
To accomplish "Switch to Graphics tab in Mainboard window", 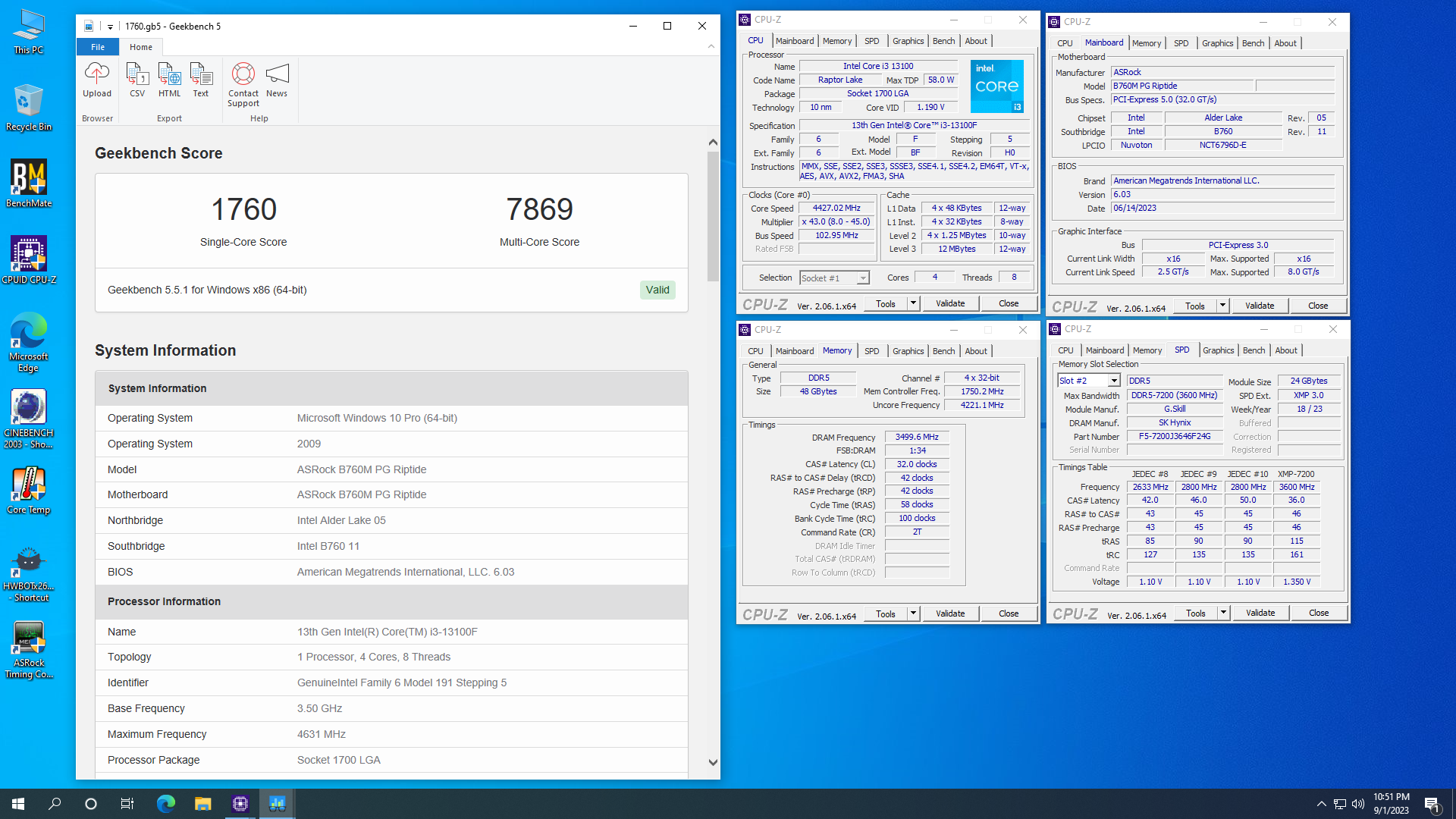I will (x=1217, y=43).
